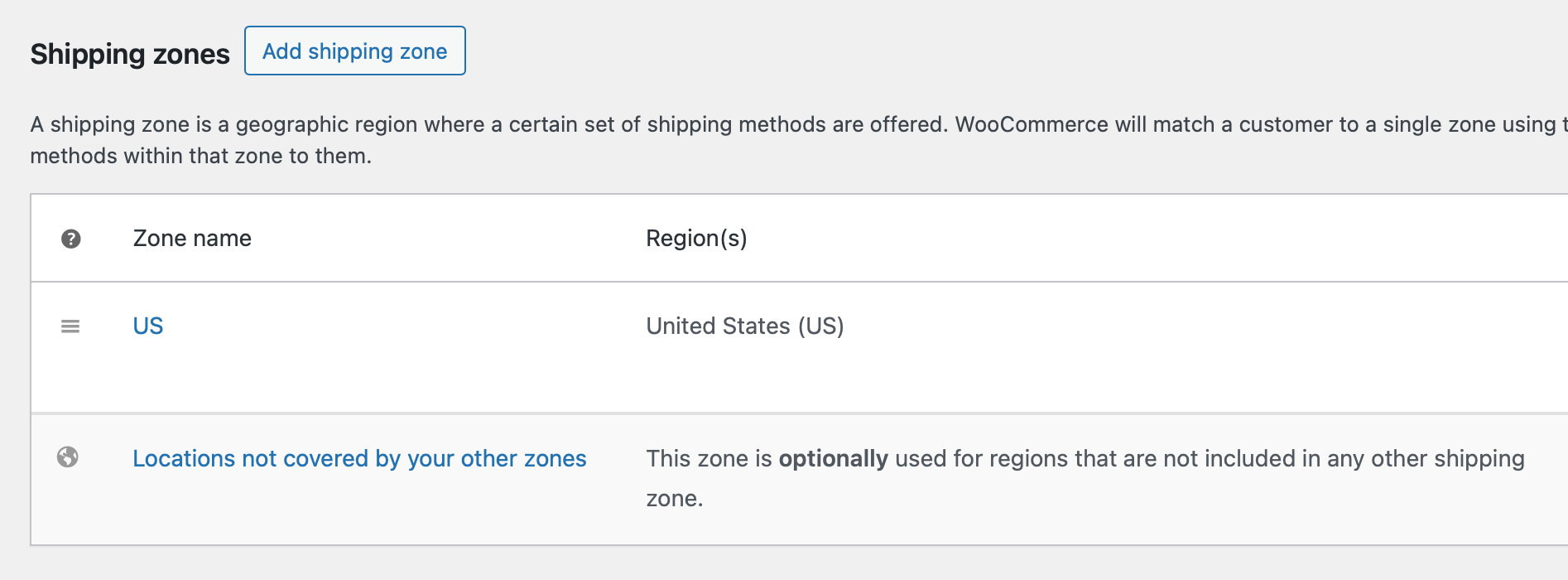Click the Zone name column header
Image resolution: width=1568 pixels, height=580 pixels.
click(x=191, y=238)
